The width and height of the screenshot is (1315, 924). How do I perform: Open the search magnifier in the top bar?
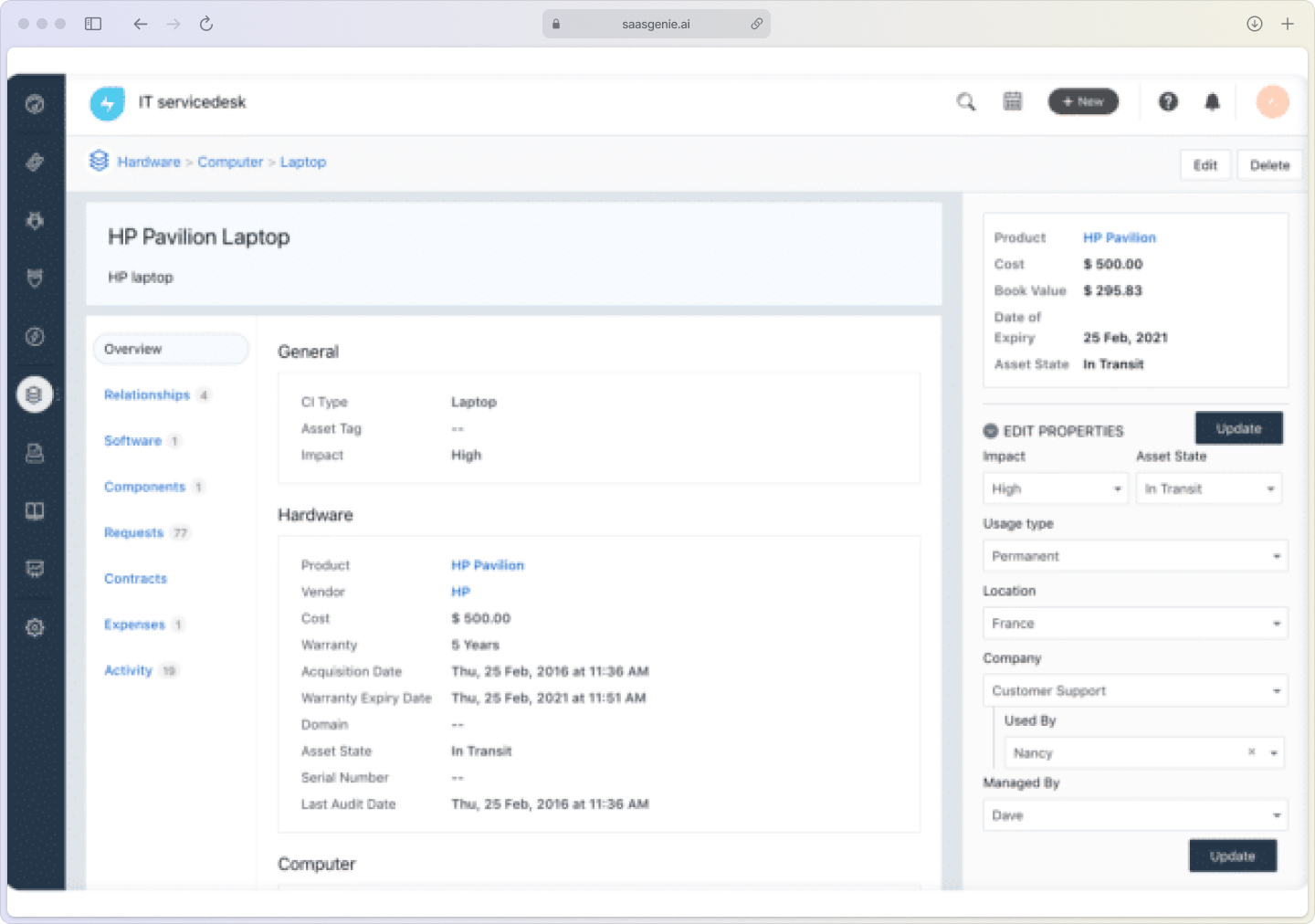pyautogui.click(x=965, y=102)
